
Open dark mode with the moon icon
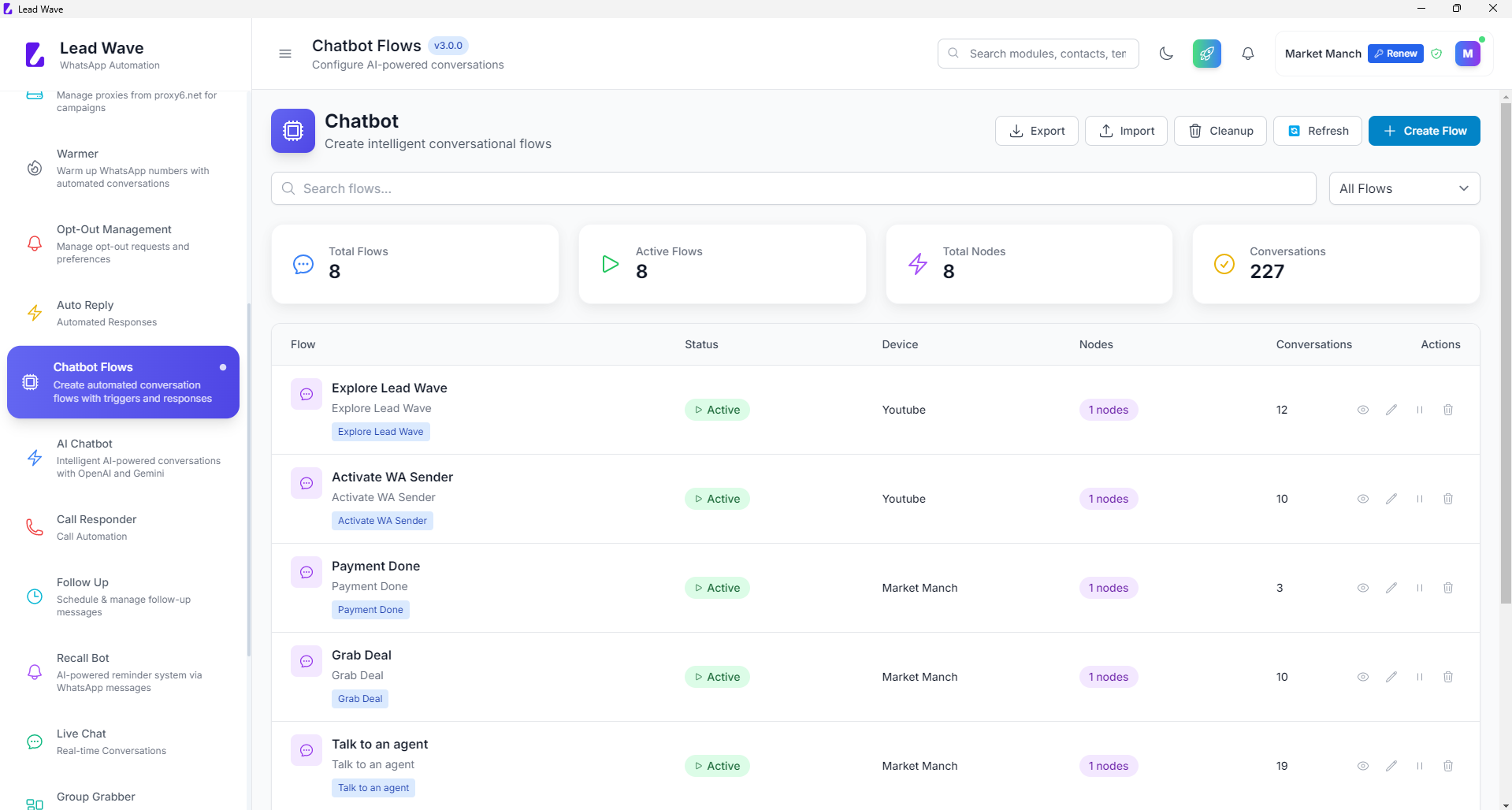1167,53
